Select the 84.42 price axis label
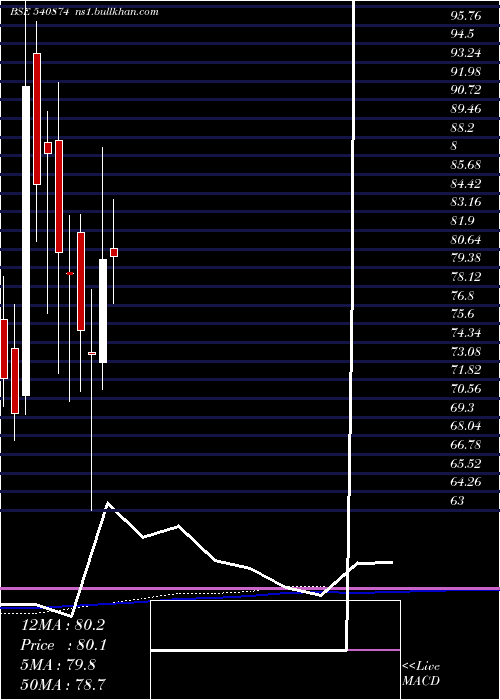The width and height of the screenshot is (500, 700). [466, 184]
